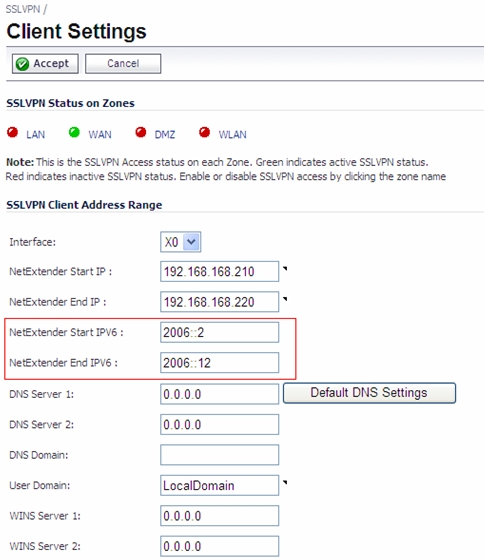The image size is (484, 560).
Task: Open the Interface X0 dropdown
Action: tap(180, 242)
